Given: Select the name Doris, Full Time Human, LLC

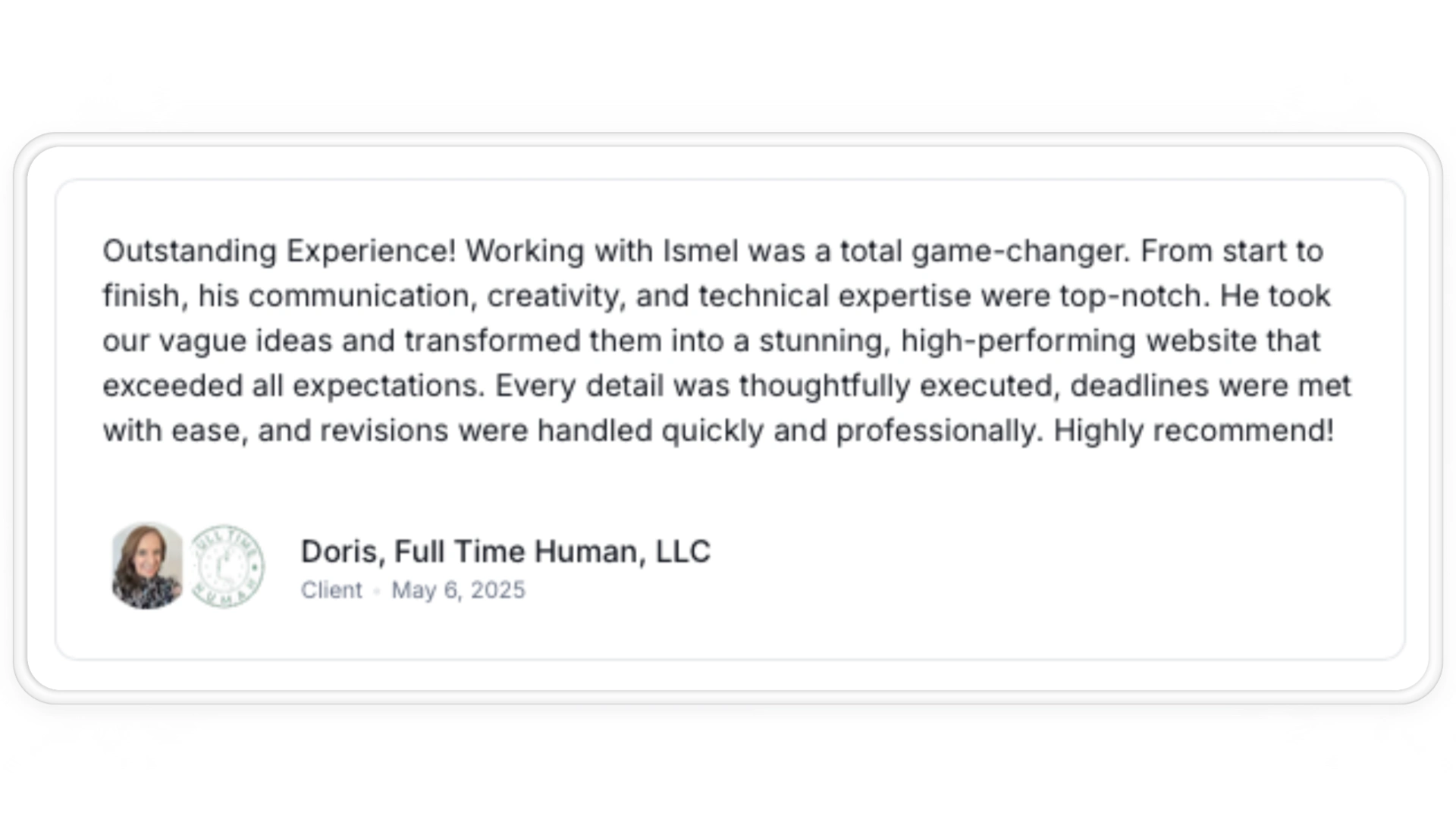Looking at the screenshot, I should pyautogui.click(x=506, y=551).
